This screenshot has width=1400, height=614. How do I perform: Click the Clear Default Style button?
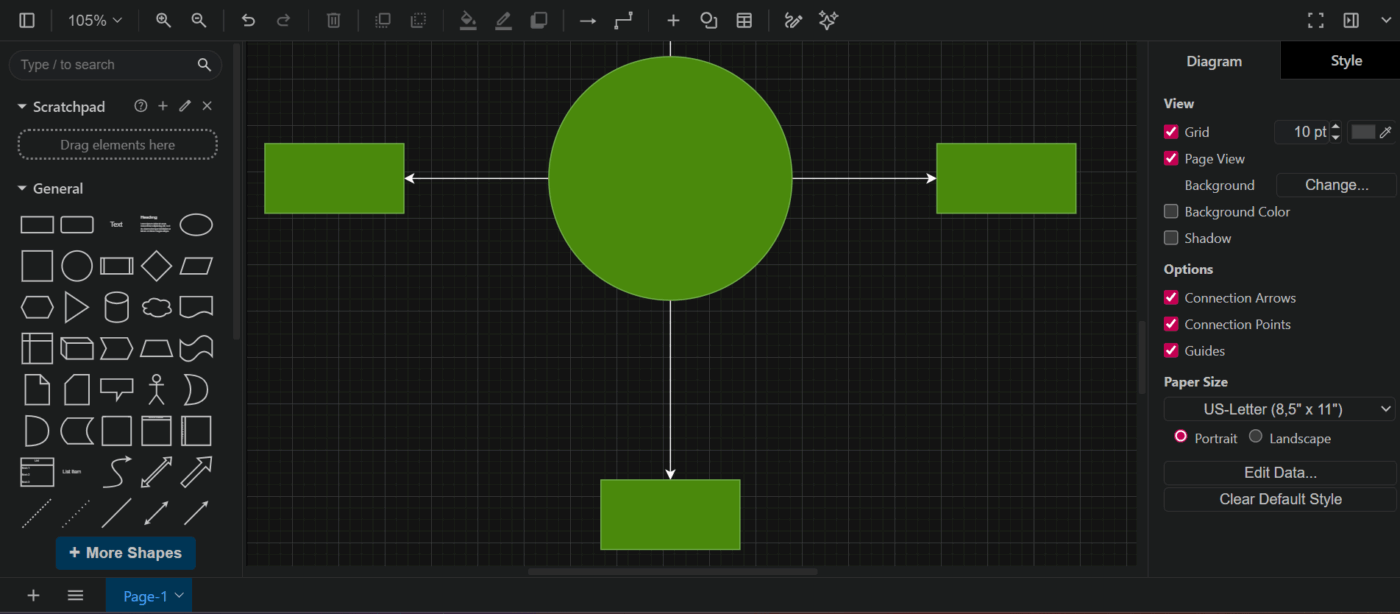(1280, 499)
